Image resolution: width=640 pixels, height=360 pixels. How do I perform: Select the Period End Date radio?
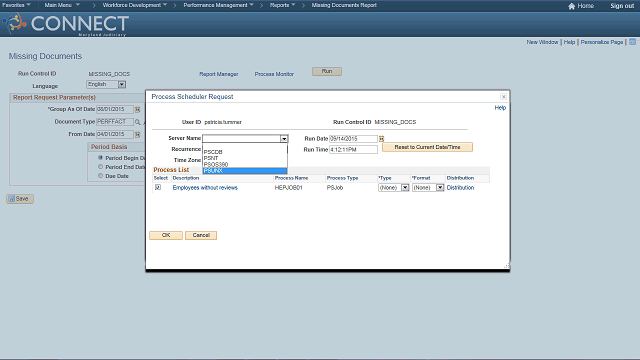[x=100, y=167]
